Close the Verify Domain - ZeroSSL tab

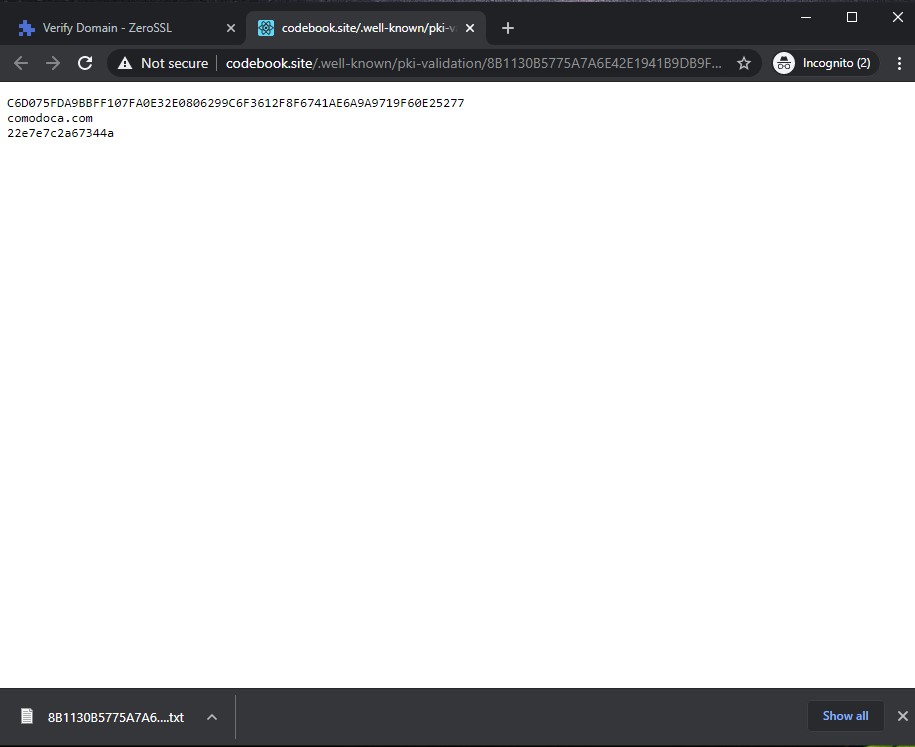(x=231, y=28)
